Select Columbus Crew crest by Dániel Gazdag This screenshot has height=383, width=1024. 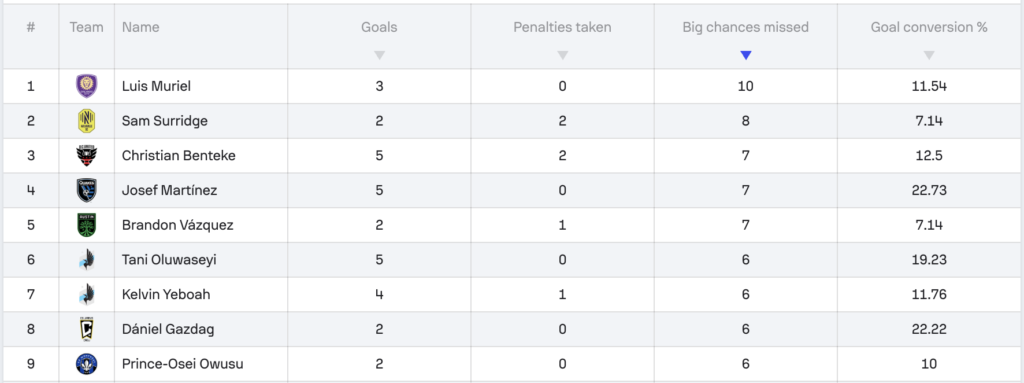(x=86, y=329)
